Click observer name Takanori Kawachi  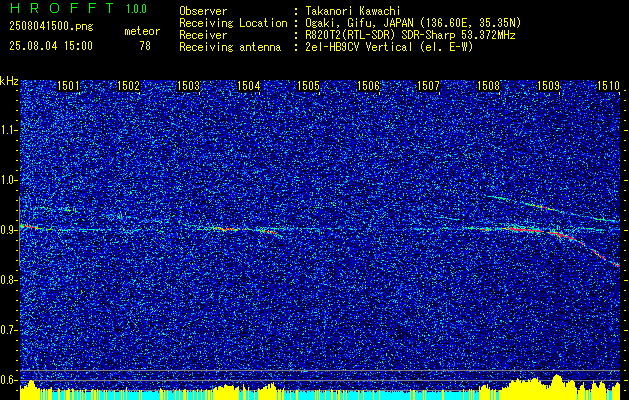point(353,11)
